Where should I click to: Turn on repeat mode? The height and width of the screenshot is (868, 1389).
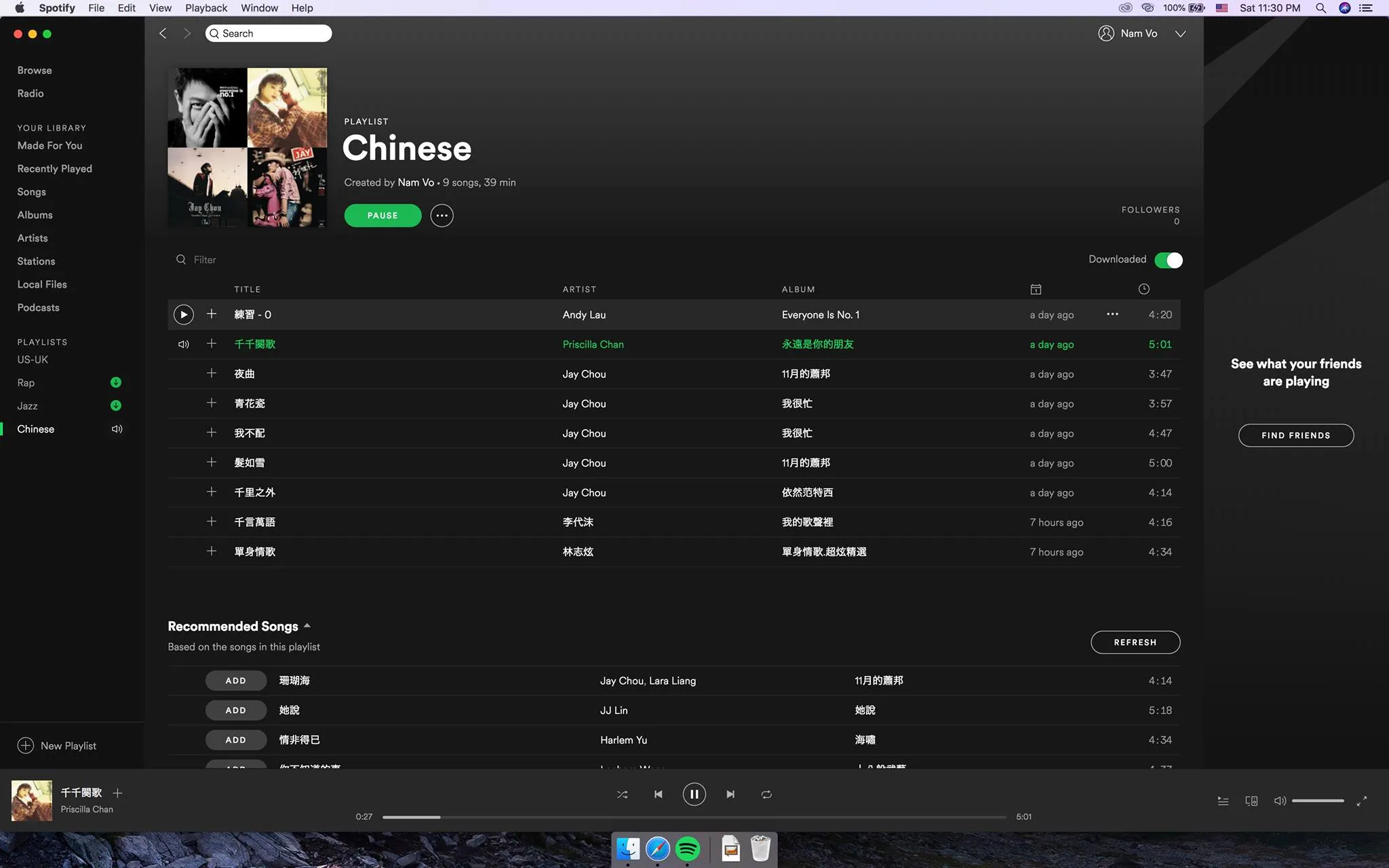point(766,794)
